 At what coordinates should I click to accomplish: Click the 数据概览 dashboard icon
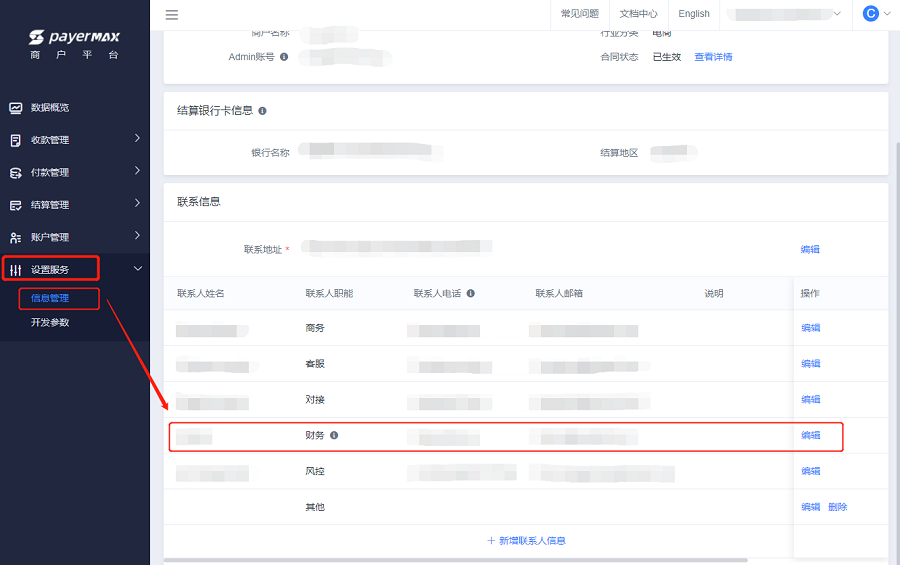15,108
